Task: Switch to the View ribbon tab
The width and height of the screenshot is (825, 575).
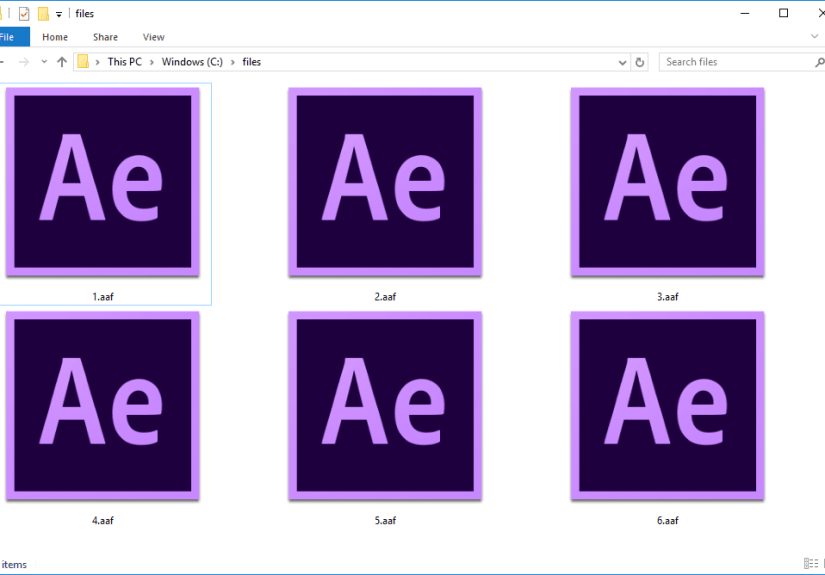Action: pos(153,37)
